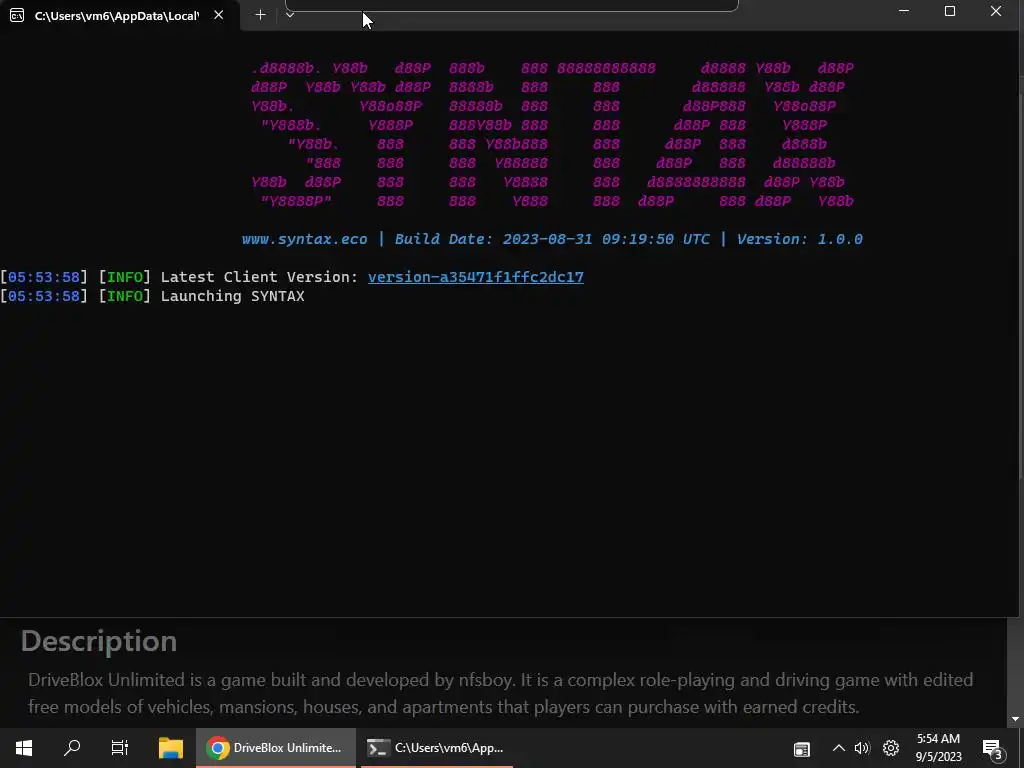
Task: Click the Description heading in browser page
Action: click(x=99, y=641)
